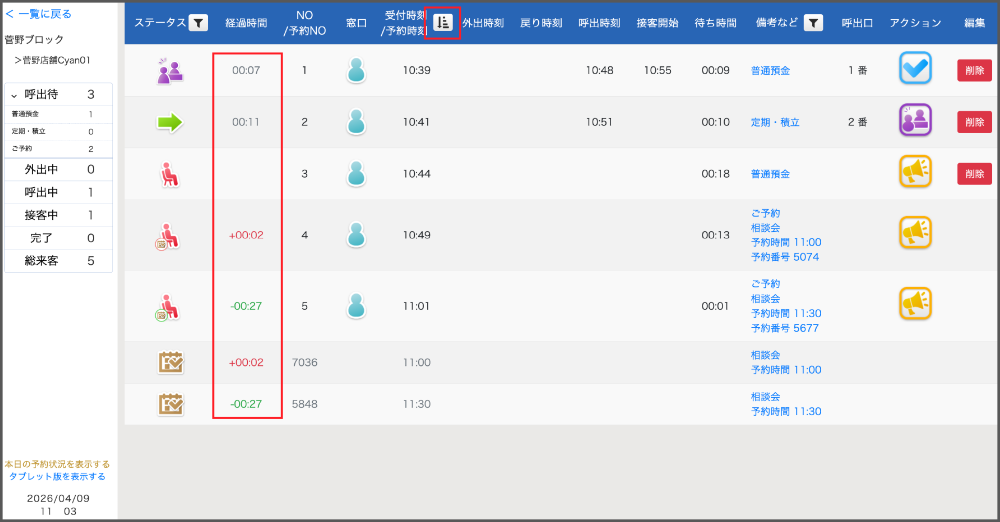Show today's reservation status link
Image resolution: width=1000 pixels, height=522 pixels.
[57, 464]
